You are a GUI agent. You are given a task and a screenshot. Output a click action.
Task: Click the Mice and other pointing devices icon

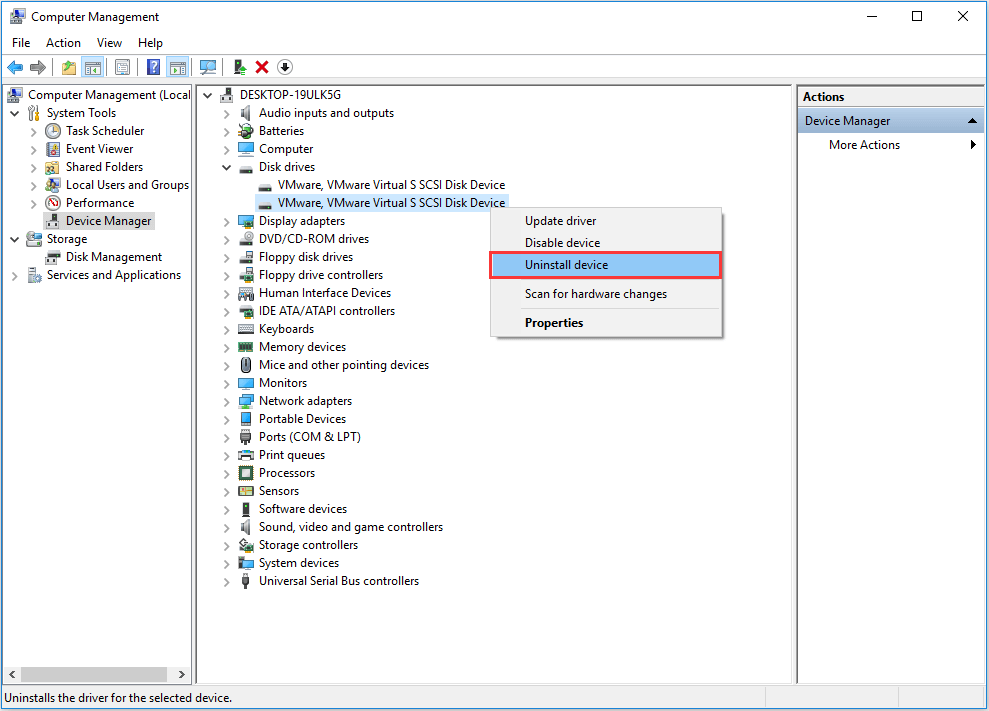(x=245, y=365)
